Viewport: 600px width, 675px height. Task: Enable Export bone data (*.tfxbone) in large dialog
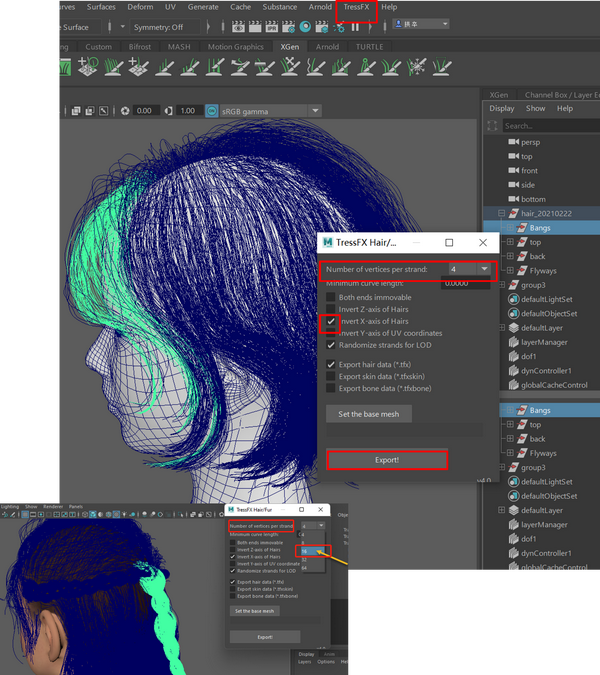click(x=331, y=388)
